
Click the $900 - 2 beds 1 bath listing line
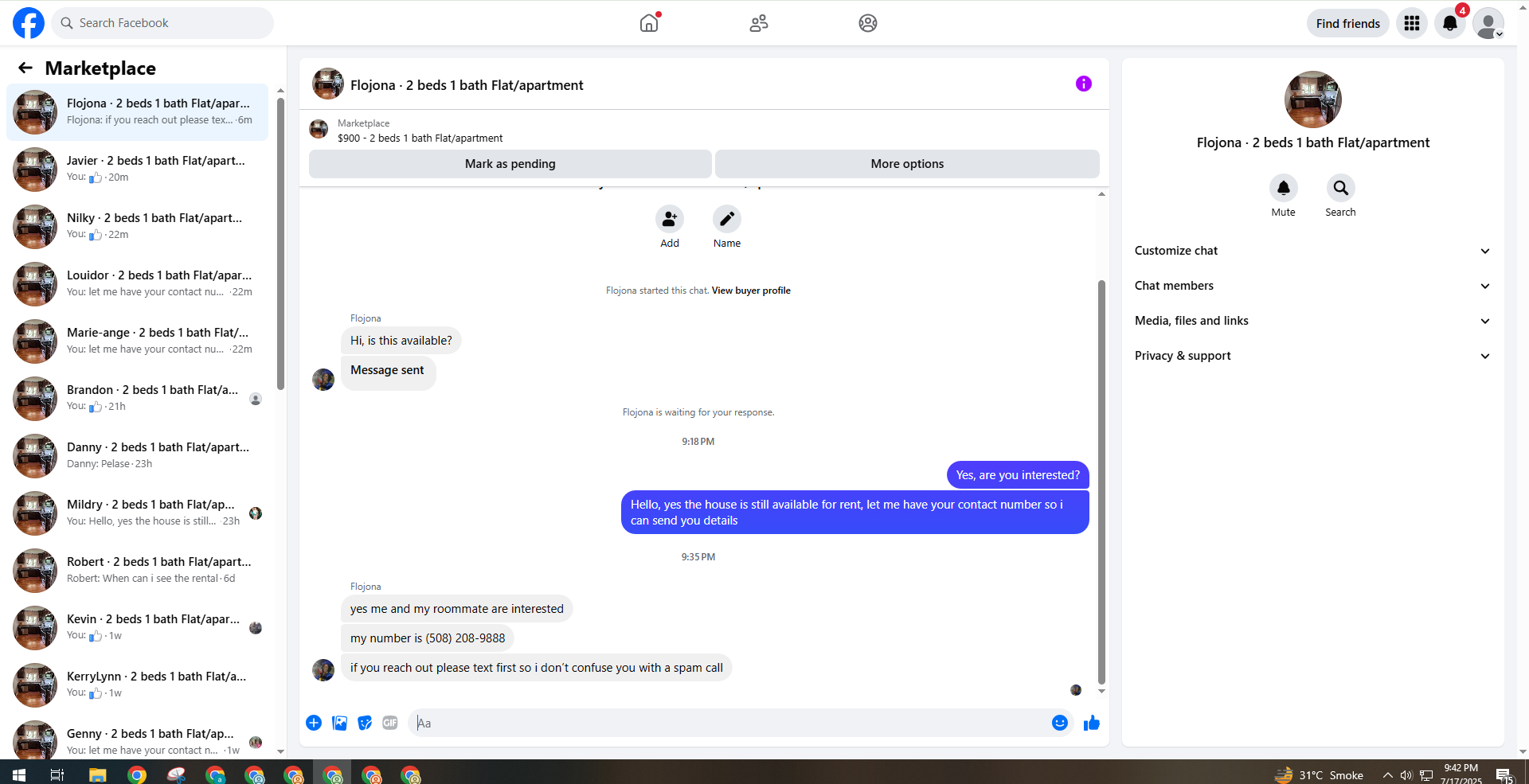tap(420, 138)
